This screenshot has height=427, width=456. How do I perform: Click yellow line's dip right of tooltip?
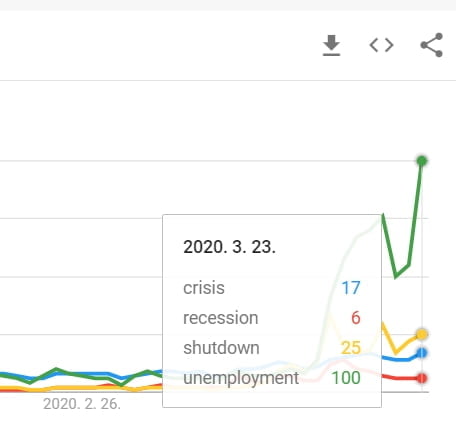[x=396, y=352]
